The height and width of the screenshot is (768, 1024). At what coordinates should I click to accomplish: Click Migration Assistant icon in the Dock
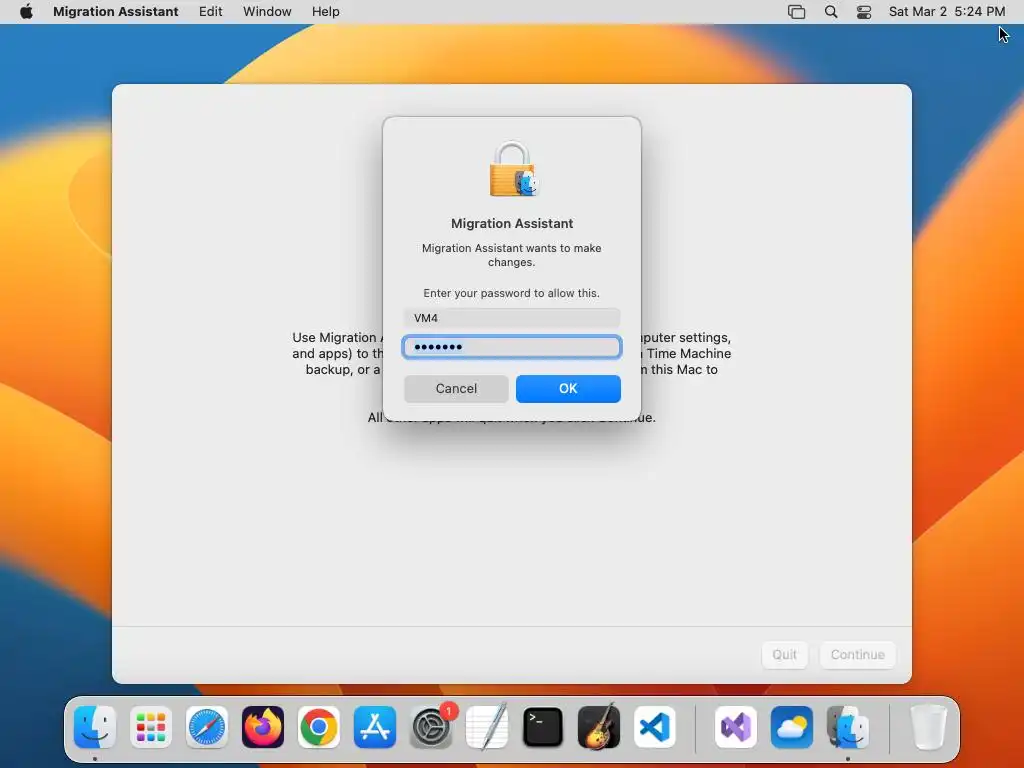848,727
